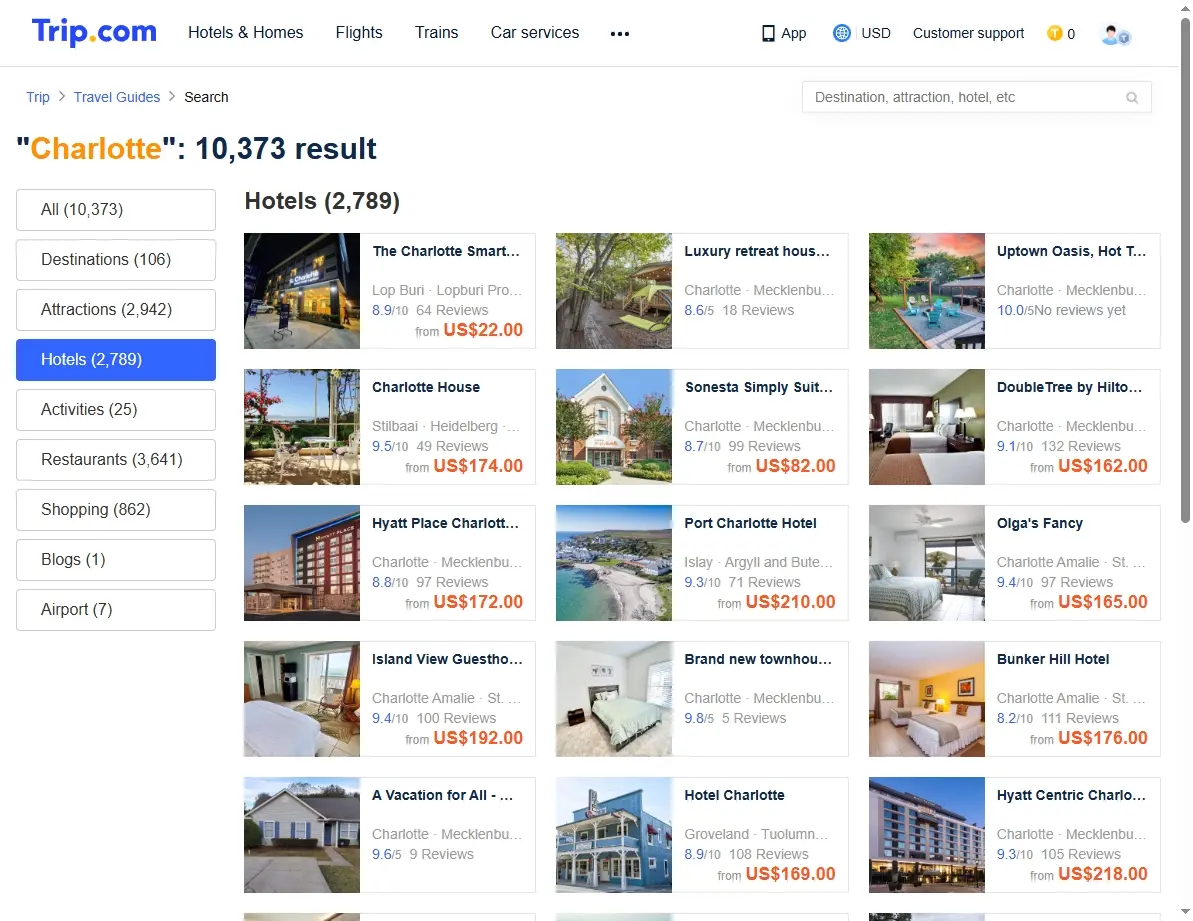Open Island View Guesthouse photo
Image resolution: width=1193 pixels, height=921 pixels.
[x=302, y=699]
